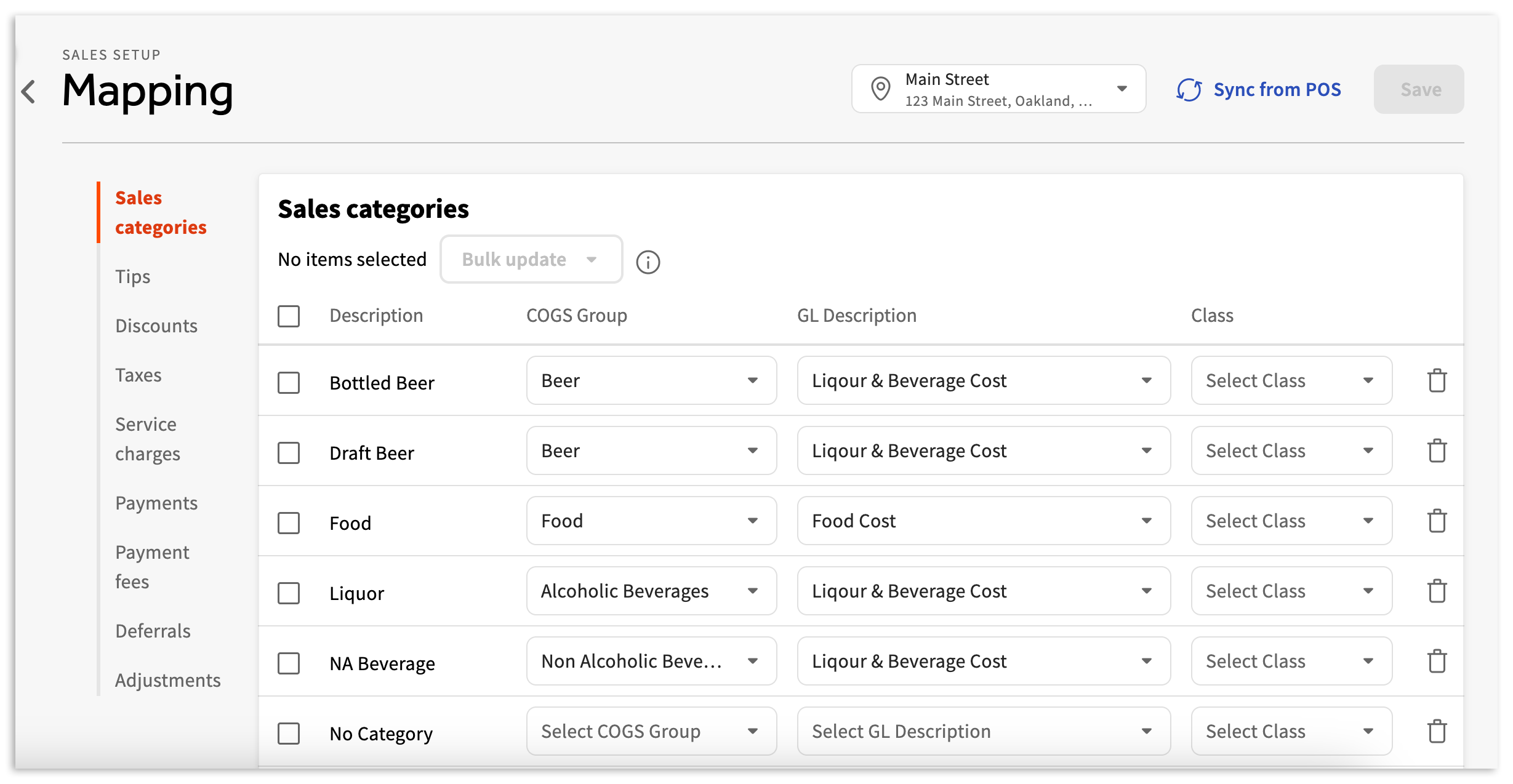Open the Bulk update dropdown
The height and width of the screenshot is (784, 1513).
pos(530,259)
